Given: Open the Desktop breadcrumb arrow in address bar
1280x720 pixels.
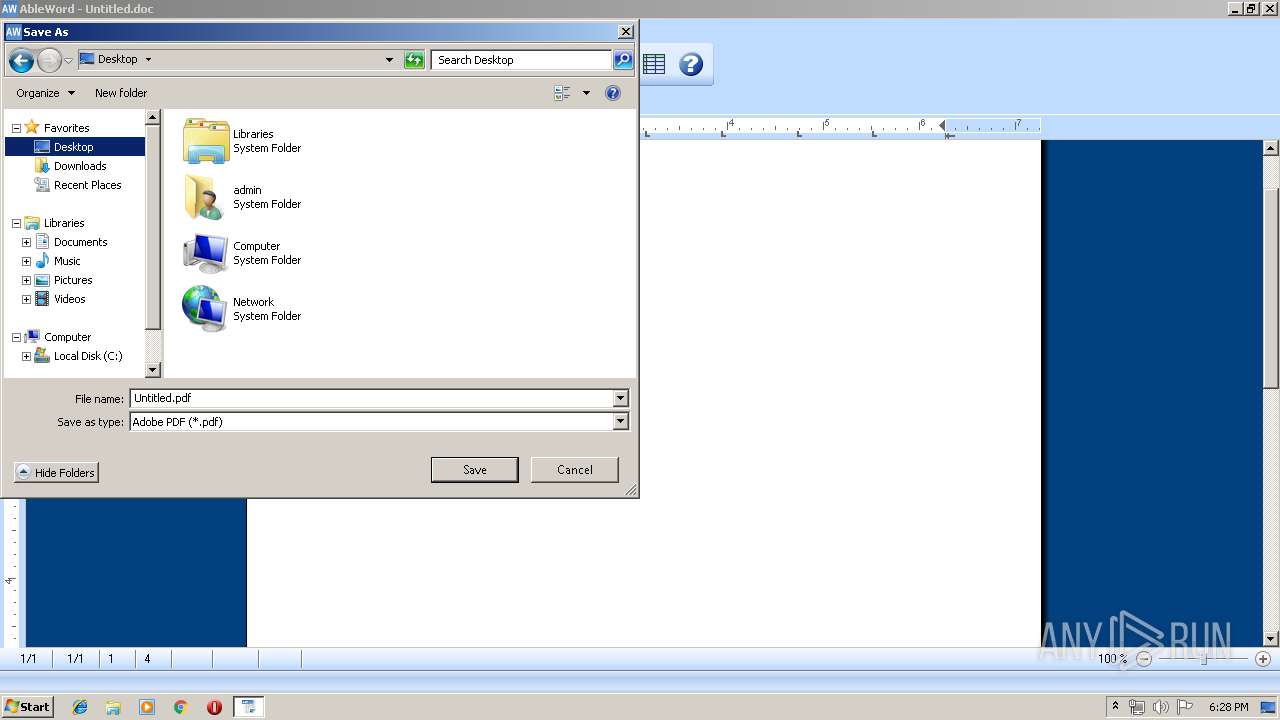Looking at the screenshot, I should click(148, 60).
